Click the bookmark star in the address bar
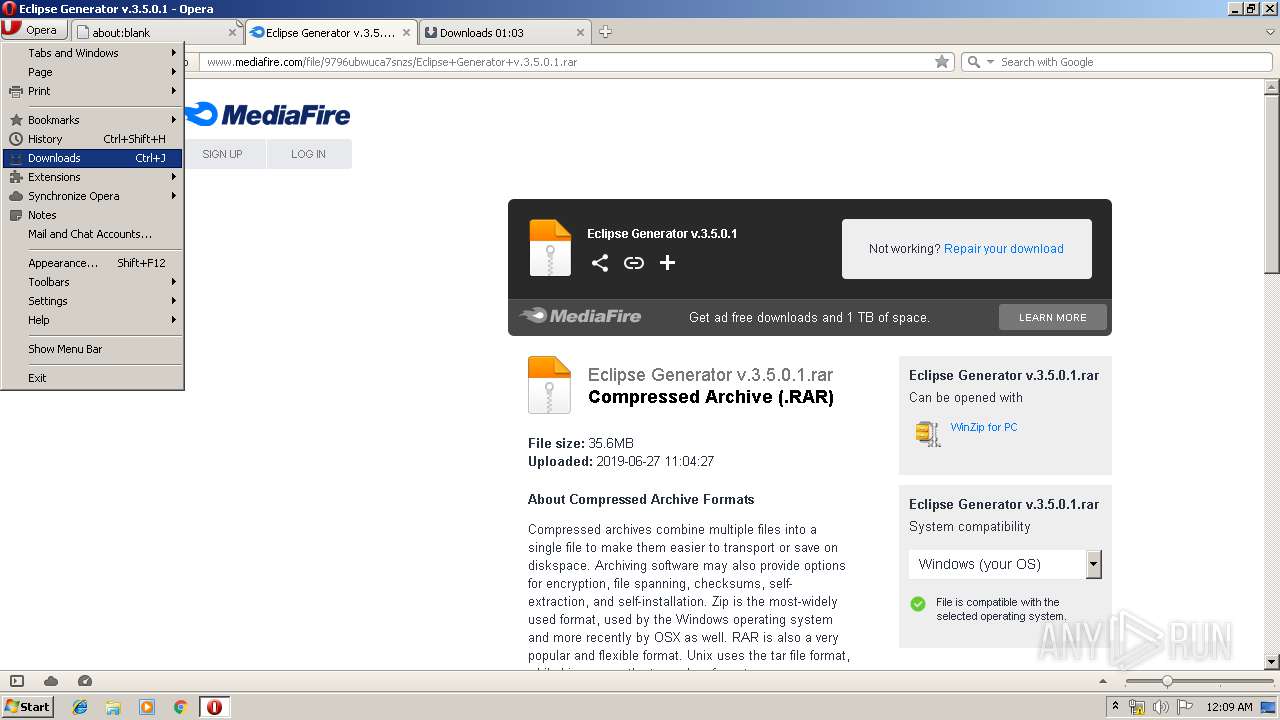The image size is (1280, 720). pyautogui.click(x=942, y=62)
